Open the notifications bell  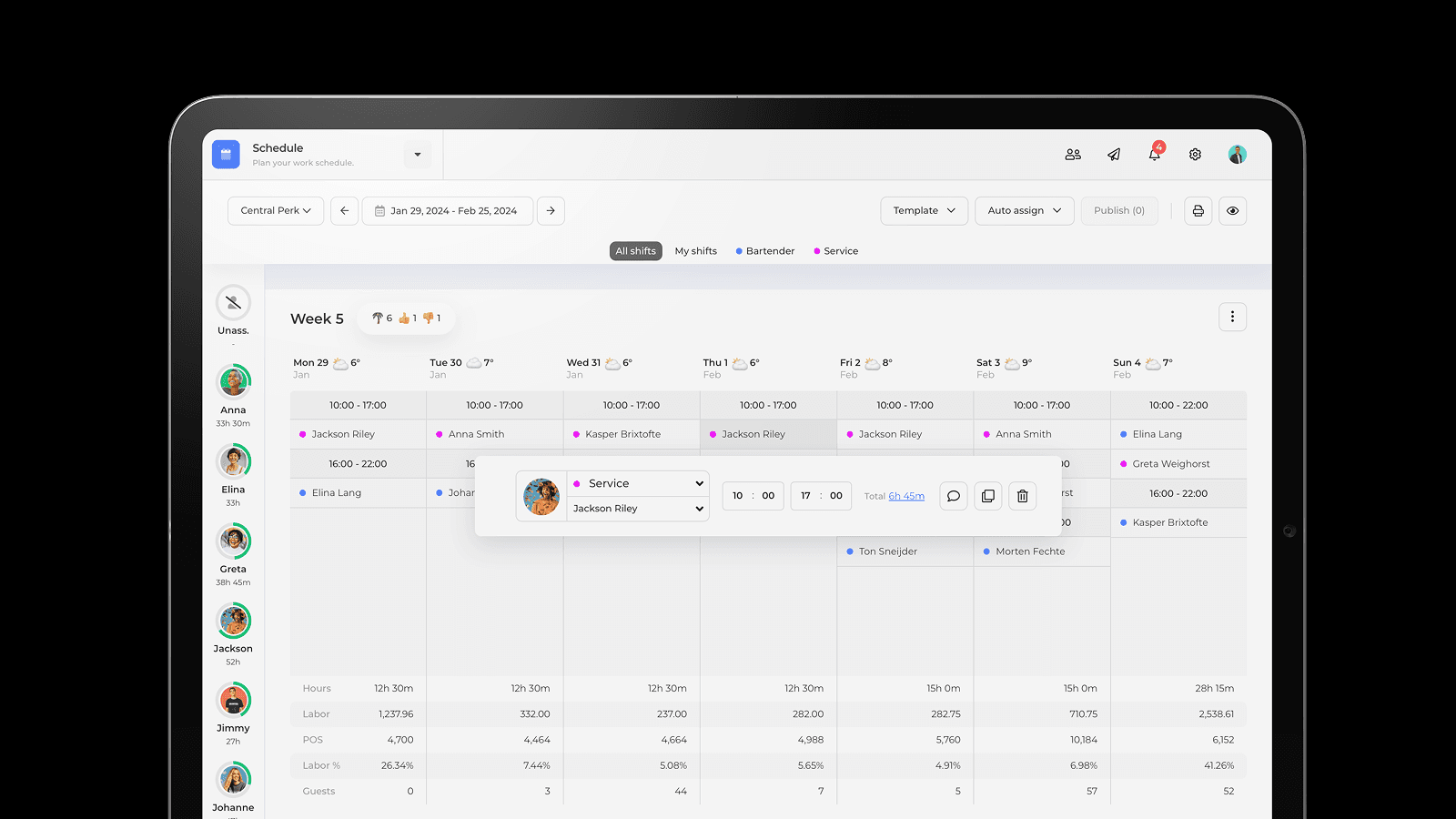click(1154, 155)
